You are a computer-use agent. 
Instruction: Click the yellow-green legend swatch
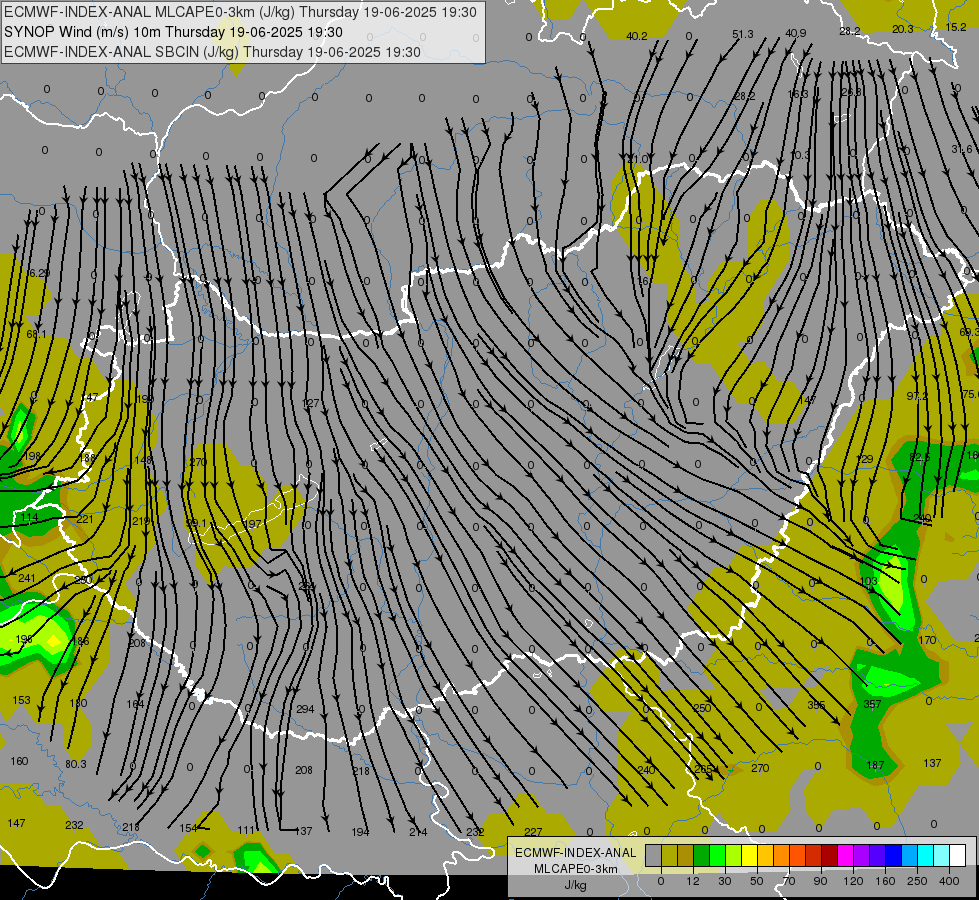[734, 855]
